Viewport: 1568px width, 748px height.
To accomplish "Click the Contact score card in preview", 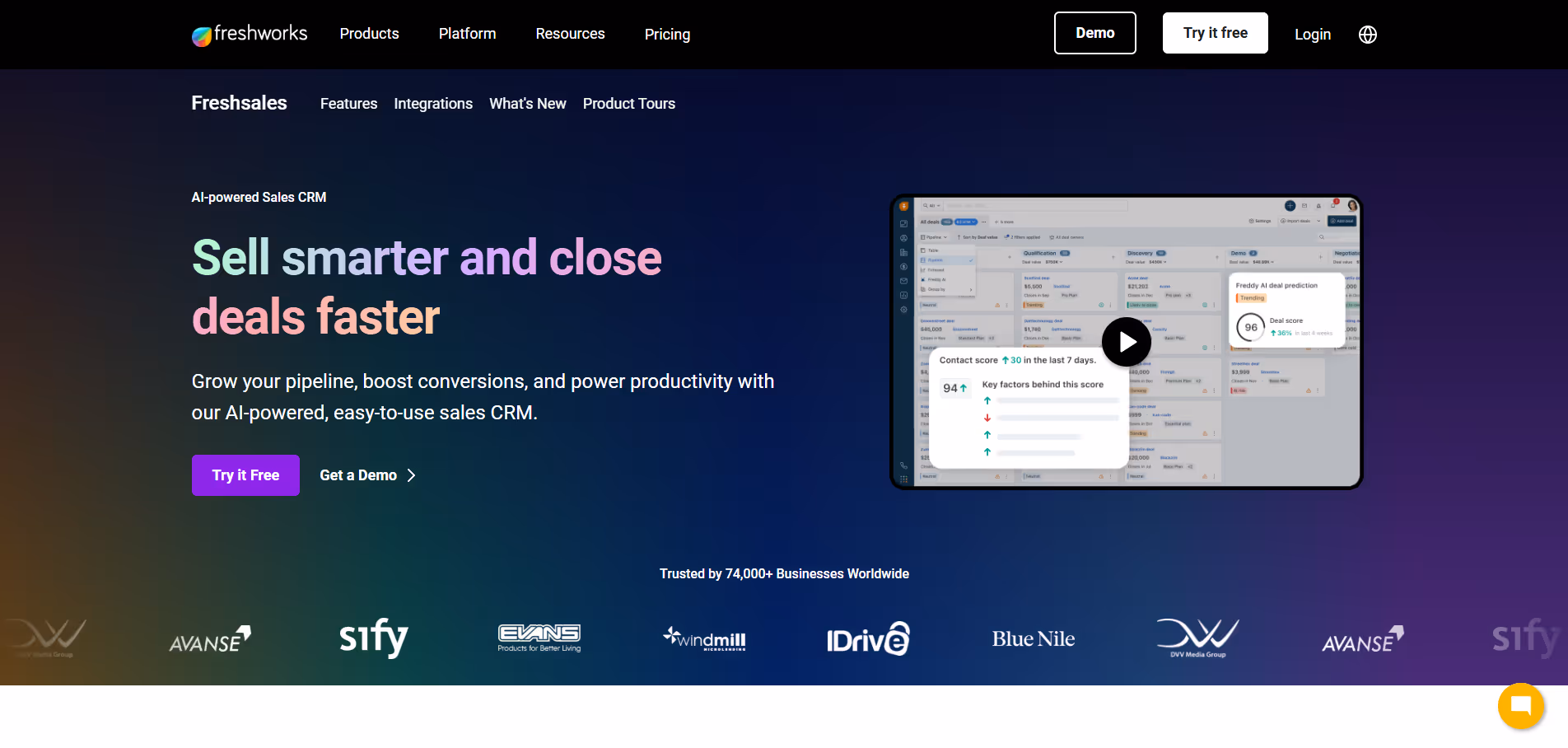I will [x=1028, y=408].
